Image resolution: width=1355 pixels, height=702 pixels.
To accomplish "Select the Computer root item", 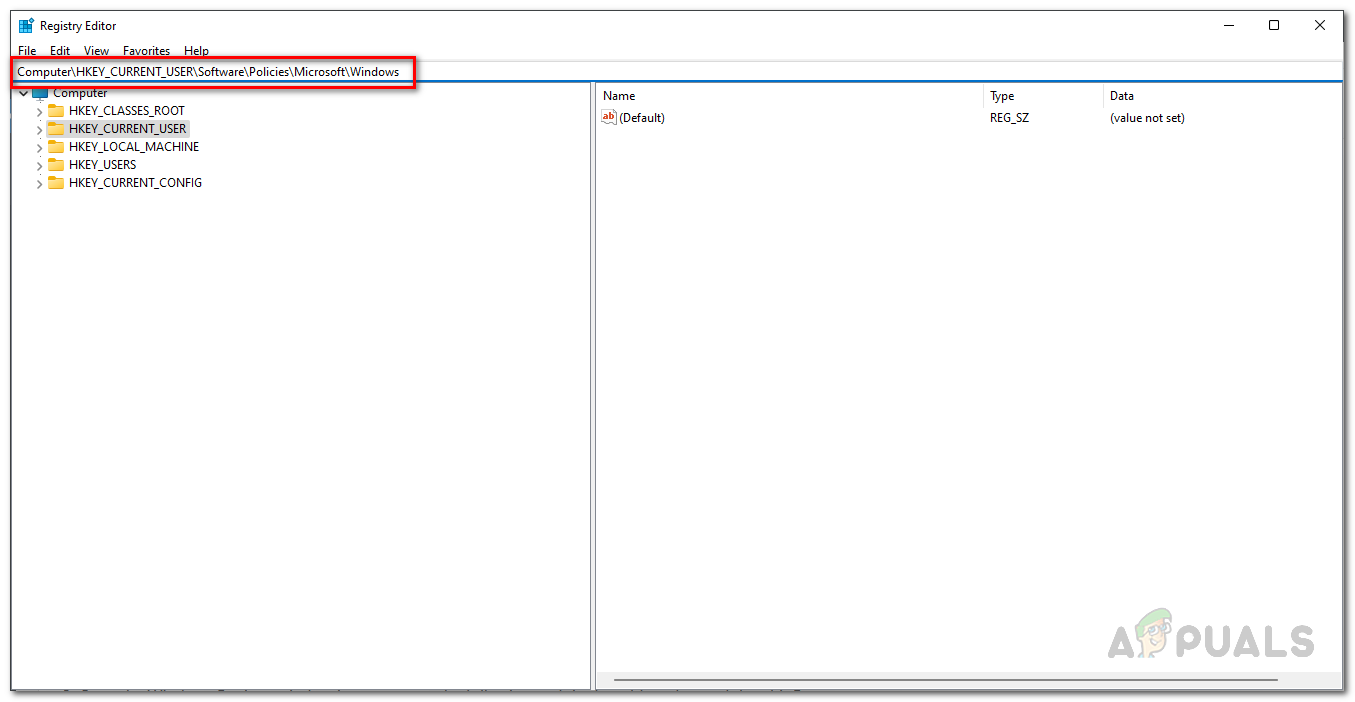I will tap(80, 93).
